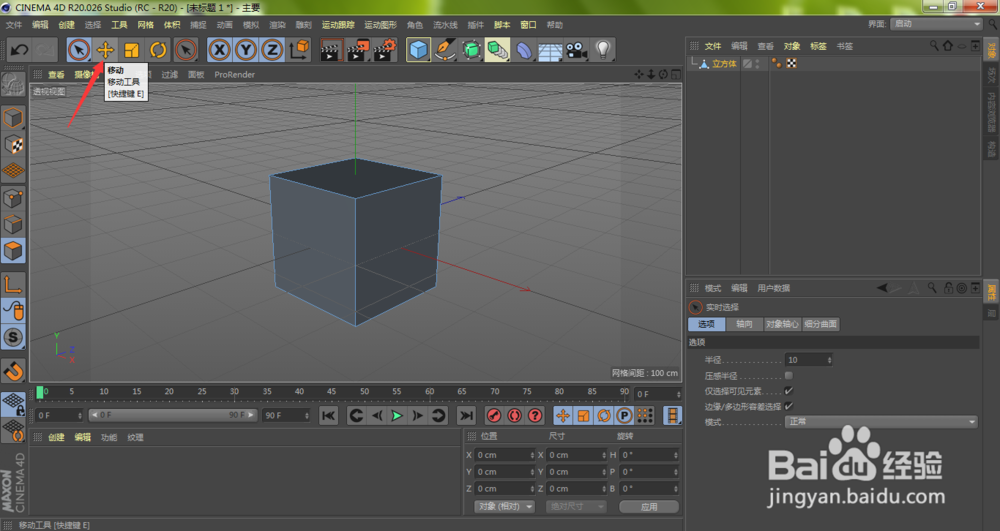Click the Record Active Objects key button
Viewport: 1000px width, 531px height.
(493, 415)
